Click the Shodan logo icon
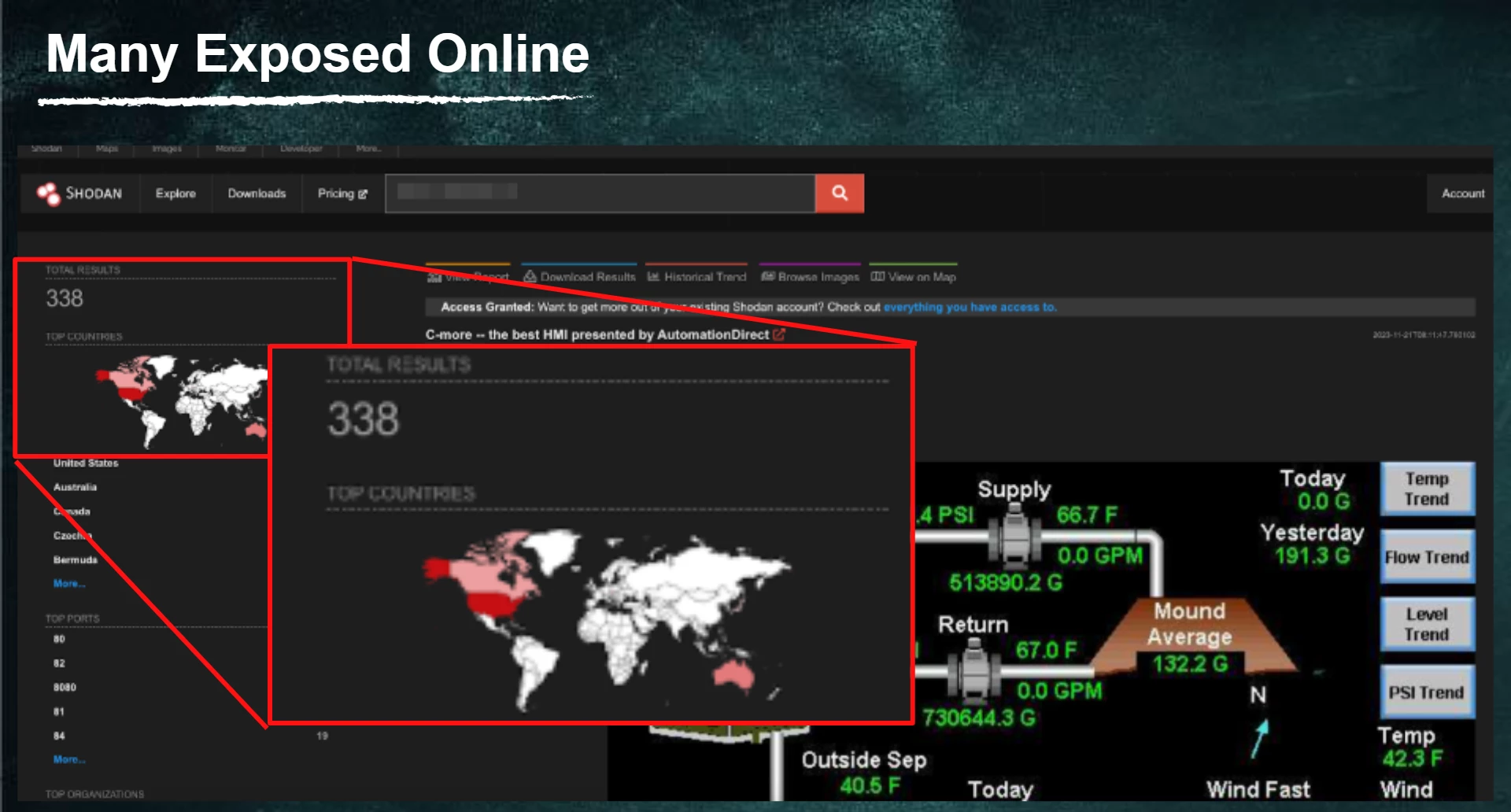This screenshot has height=812, width=1511. [x=49, y=194]
